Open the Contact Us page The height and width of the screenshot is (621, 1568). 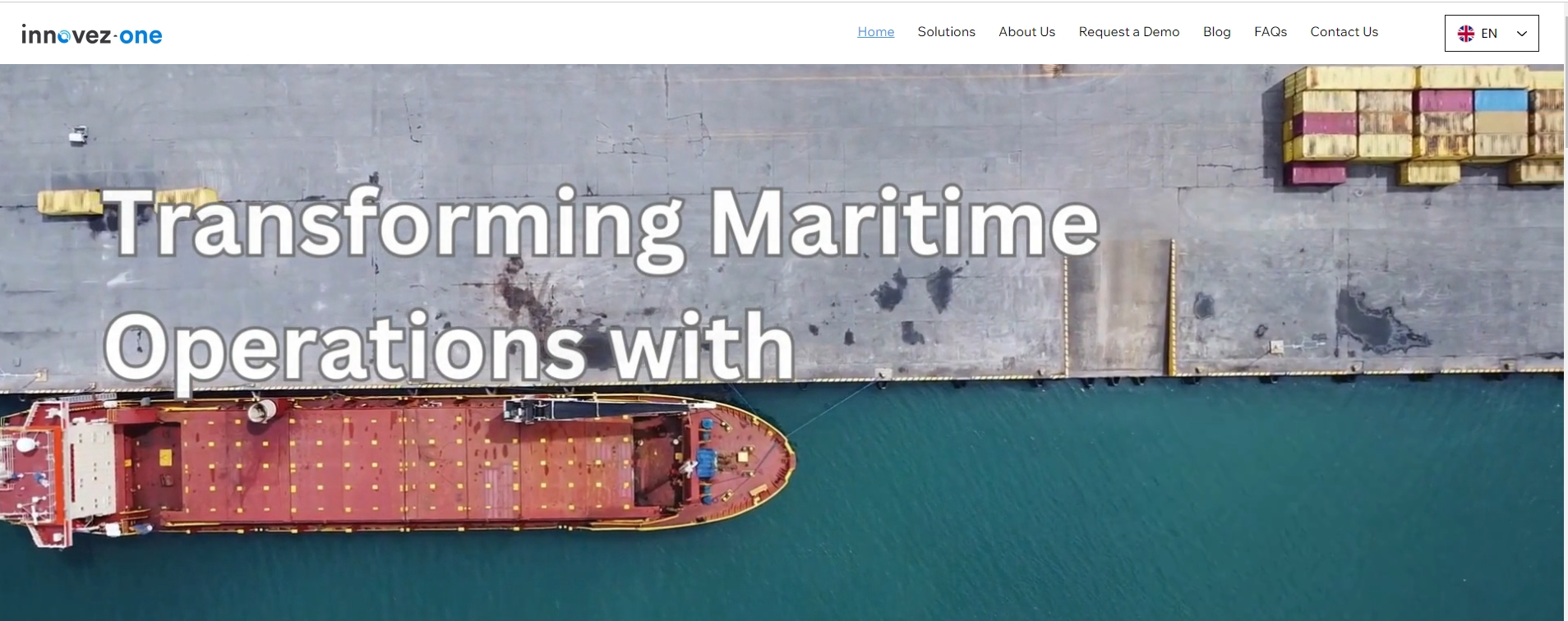1344,32
